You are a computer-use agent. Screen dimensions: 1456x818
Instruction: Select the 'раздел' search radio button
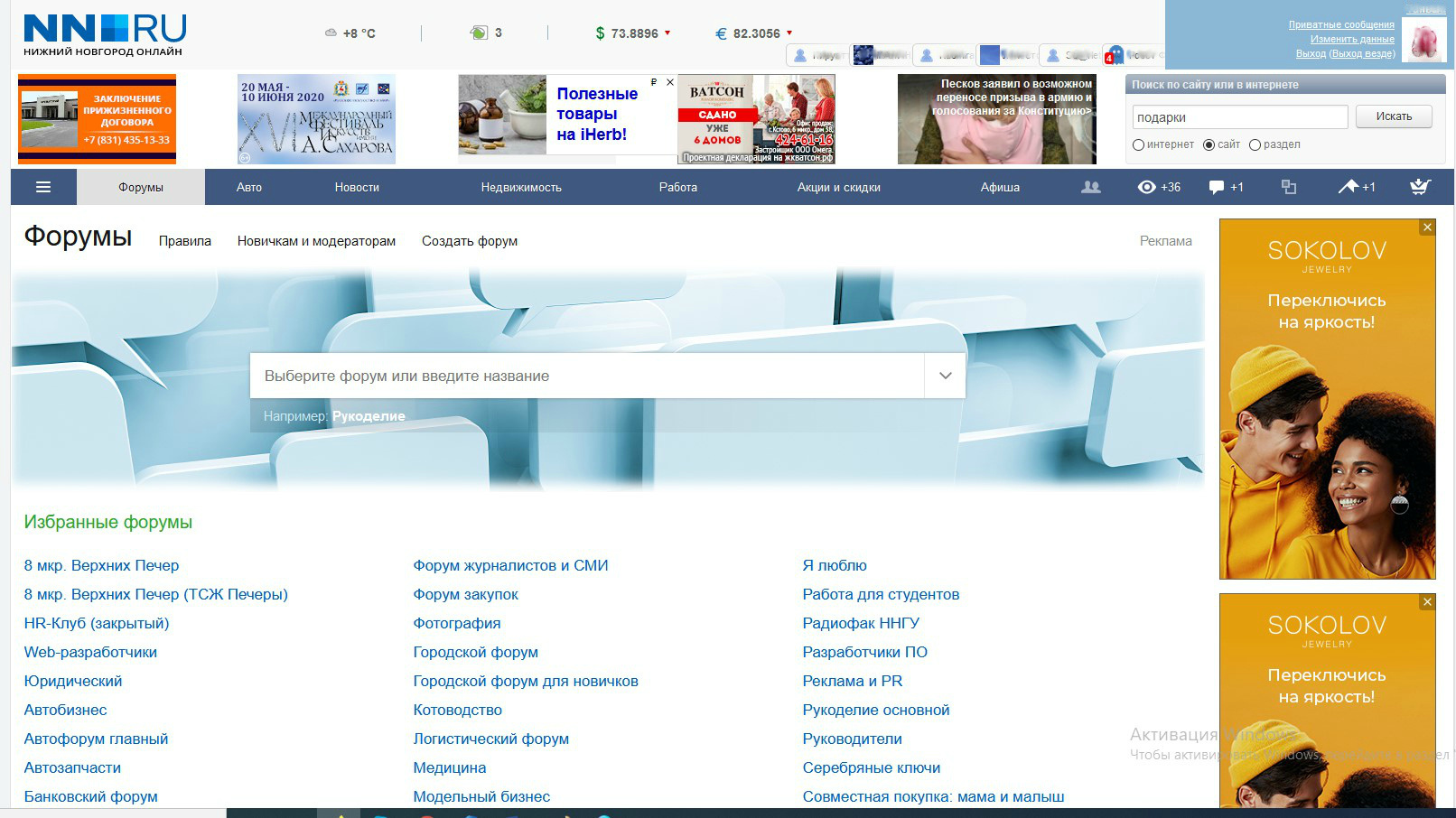(1255, 144)
